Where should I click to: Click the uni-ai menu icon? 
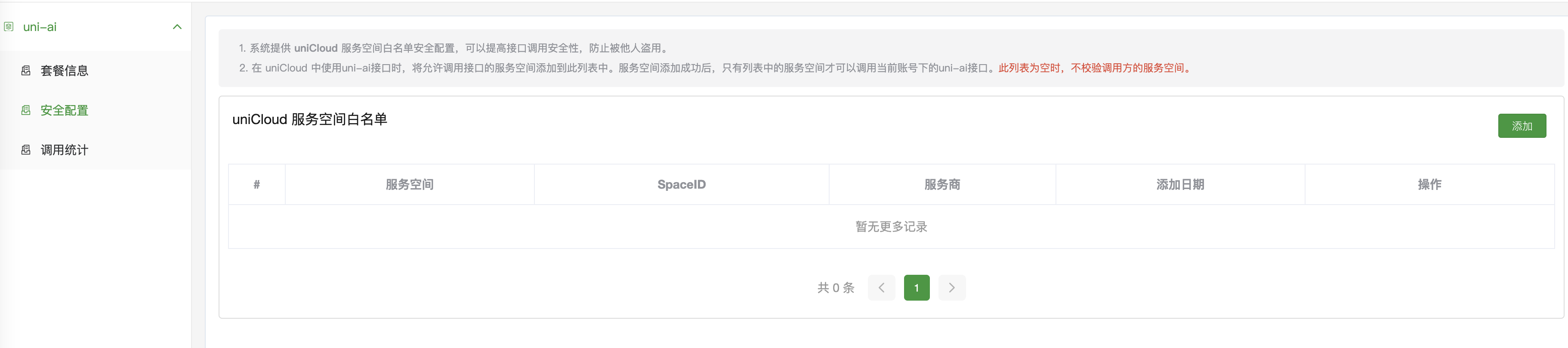[x=9, y=27]
